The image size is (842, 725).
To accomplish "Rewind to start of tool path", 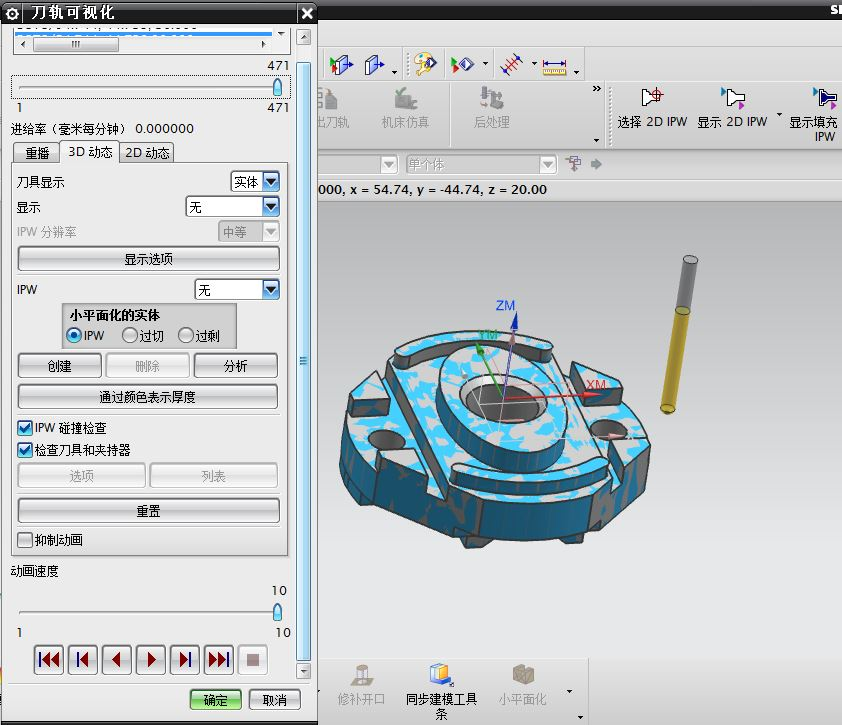I will pos(48,659).
